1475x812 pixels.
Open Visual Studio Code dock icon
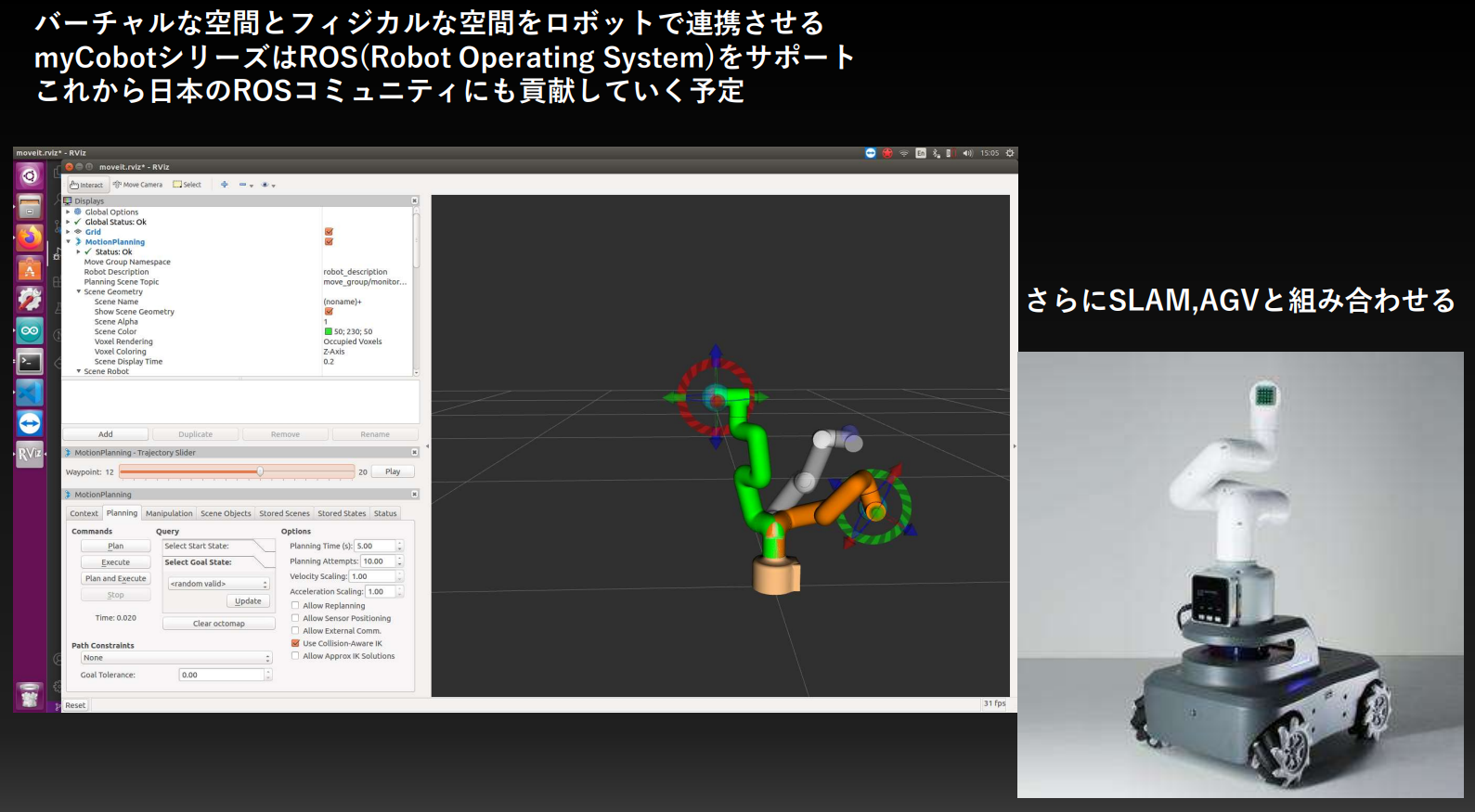click(x=30, y=393)
